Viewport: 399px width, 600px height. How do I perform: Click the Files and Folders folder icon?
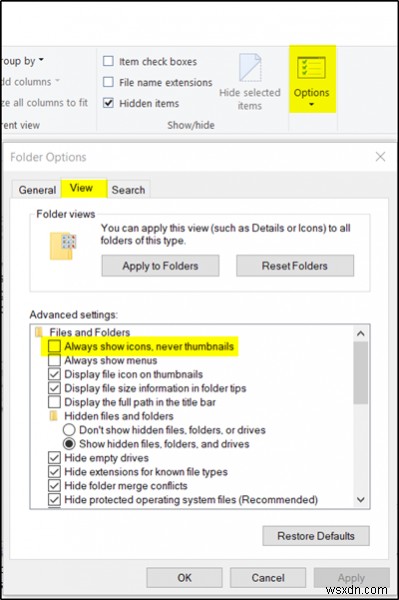coord(39,332)
